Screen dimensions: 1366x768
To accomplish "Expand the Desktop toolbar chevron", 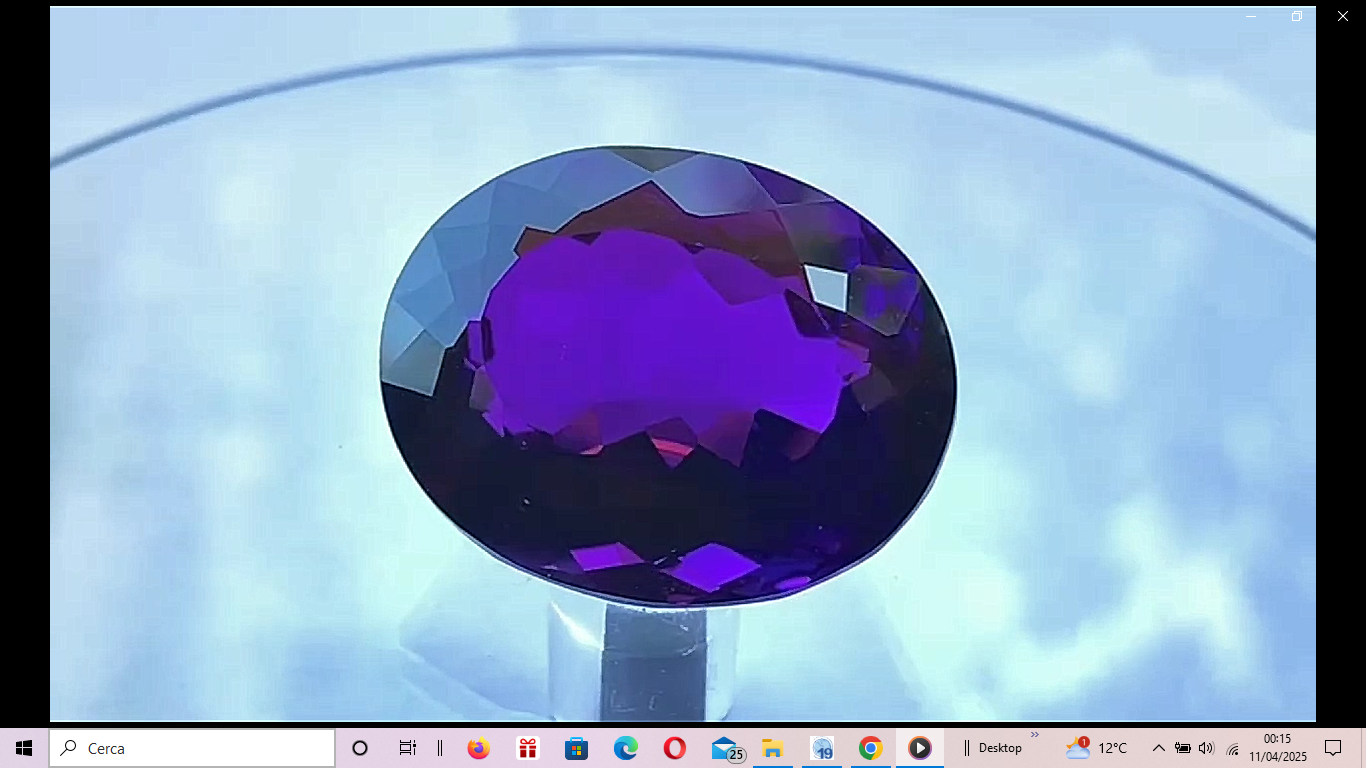I will pyautogui.click(x=1035, y=735).
